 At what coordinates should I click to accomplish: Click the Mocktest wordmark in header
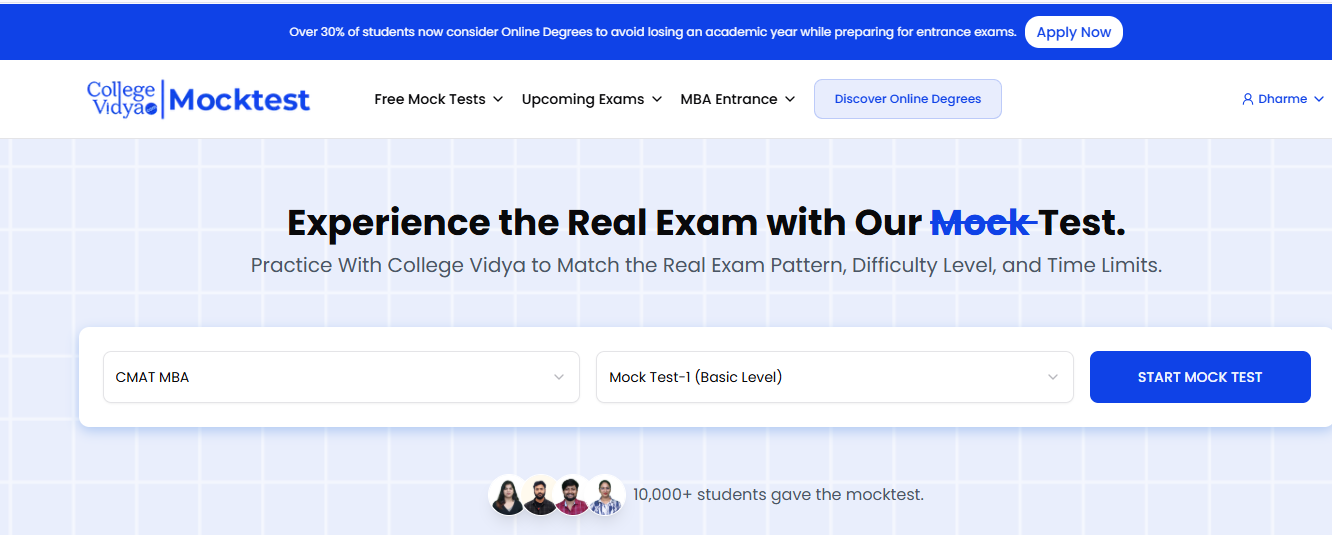[x=240, y=100]
